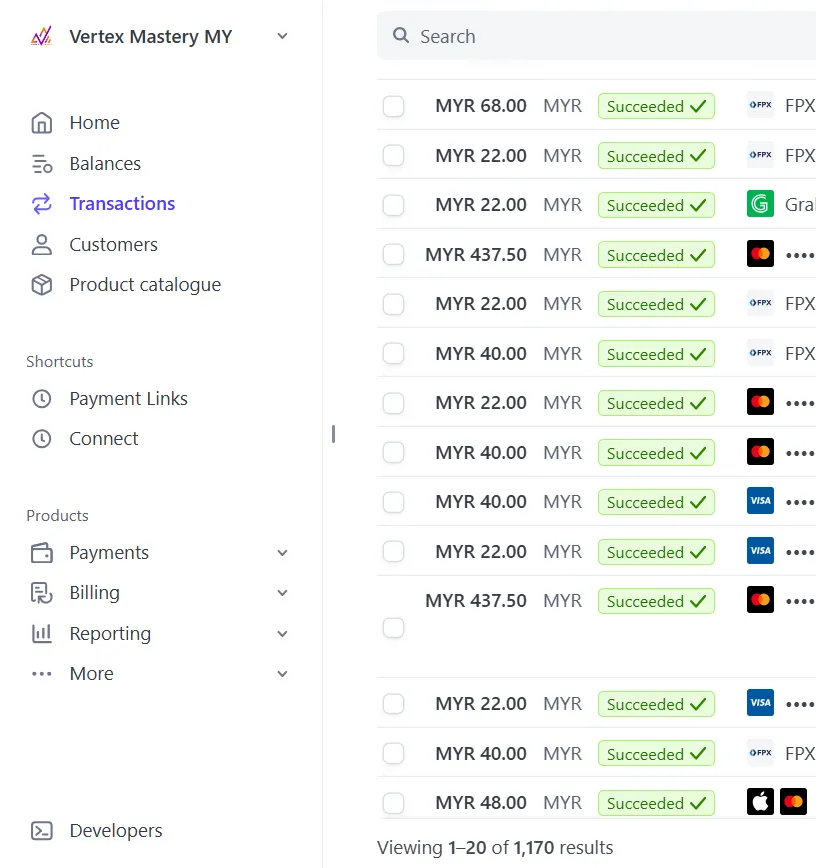Expand the More section chevron

(x=282, y=674)
